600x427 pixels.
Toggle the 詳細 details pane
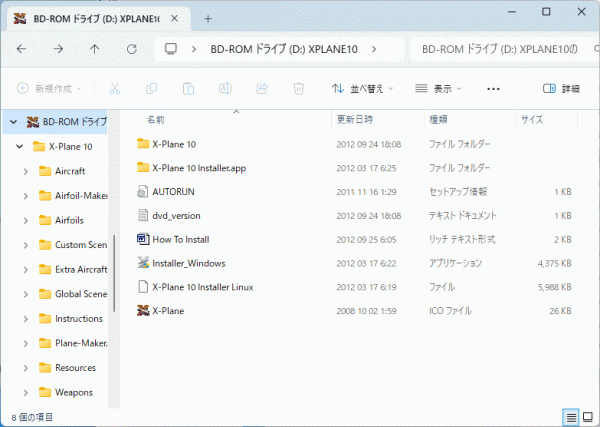561,89
